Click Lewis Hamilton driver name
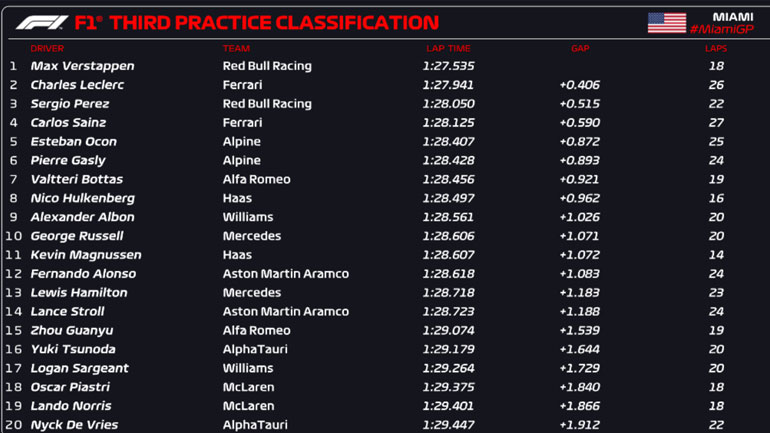770x433 pixels. tap(79, 293)
